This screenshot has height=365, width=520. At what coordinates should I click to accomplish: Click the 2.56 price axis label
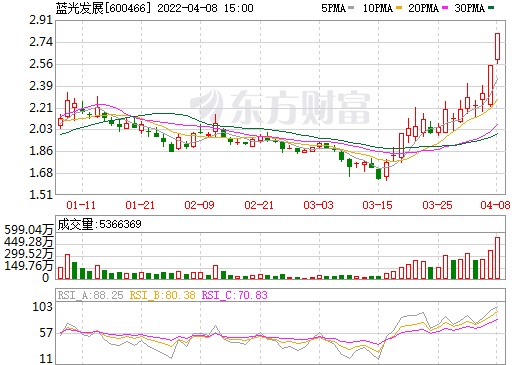41,64
